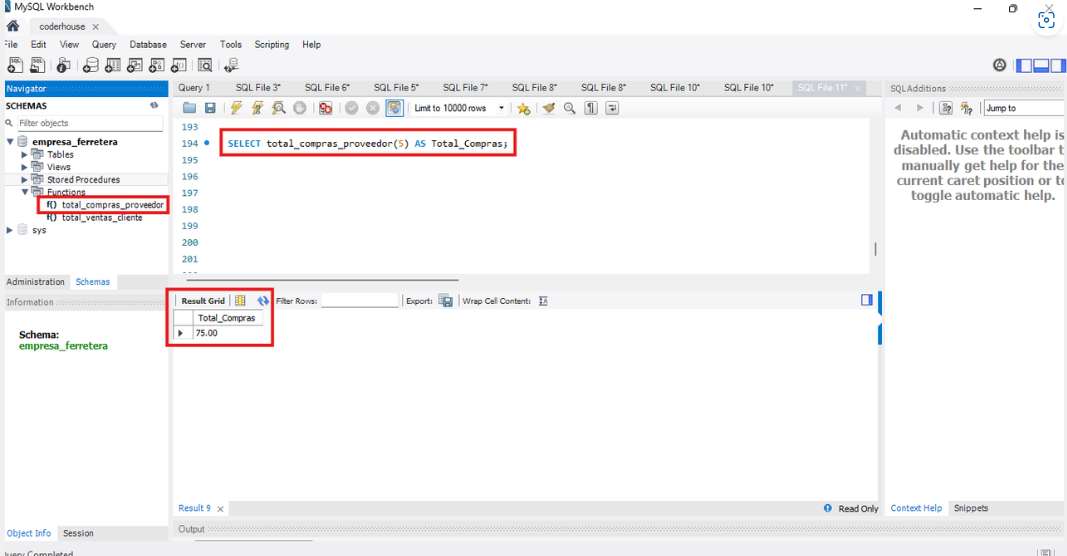Close the Result 9 tab

click(x=220, y=509)
